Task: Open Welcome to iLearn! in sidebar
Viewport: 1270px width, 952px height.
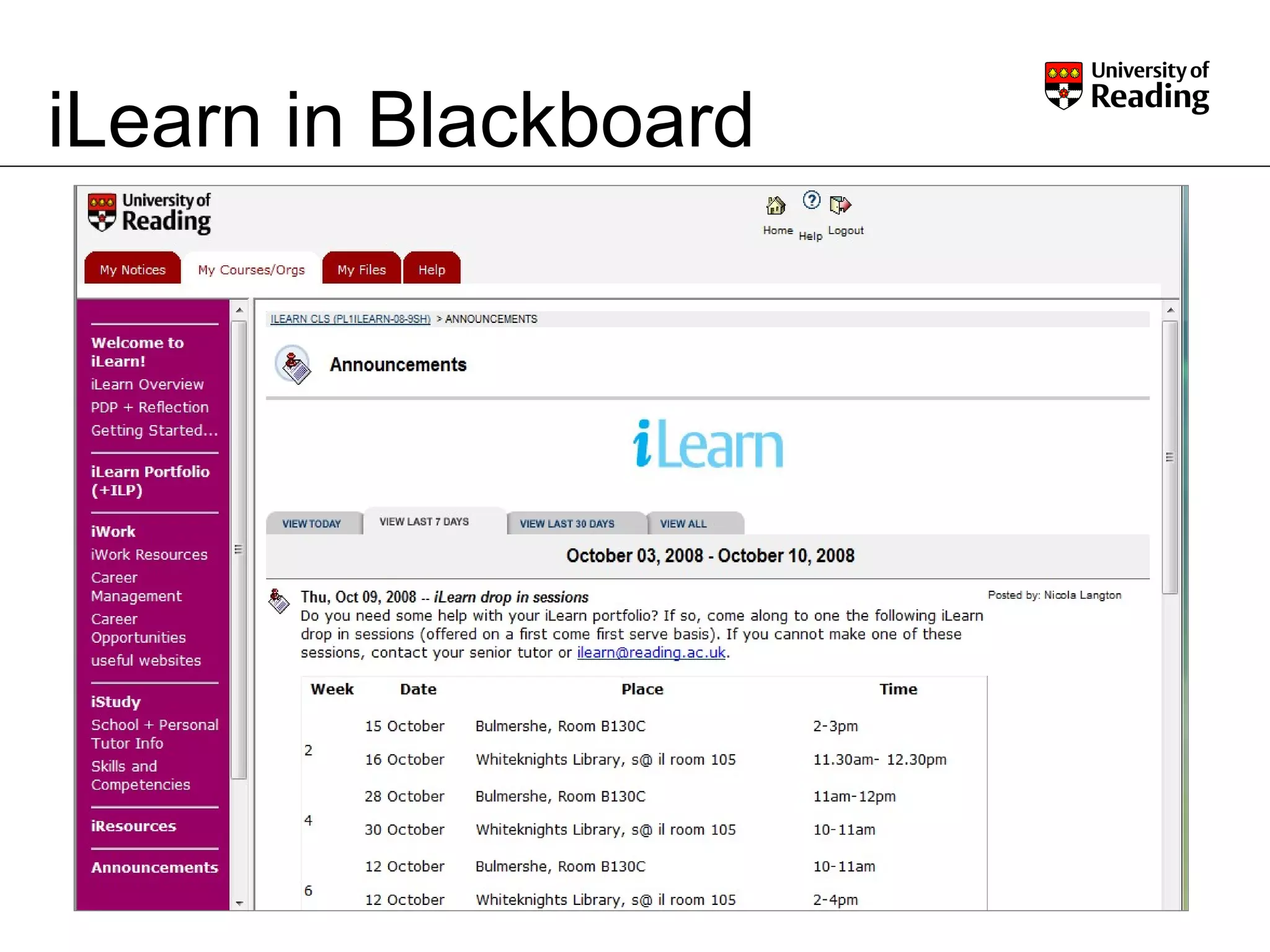Action: [x=138, y=352]
